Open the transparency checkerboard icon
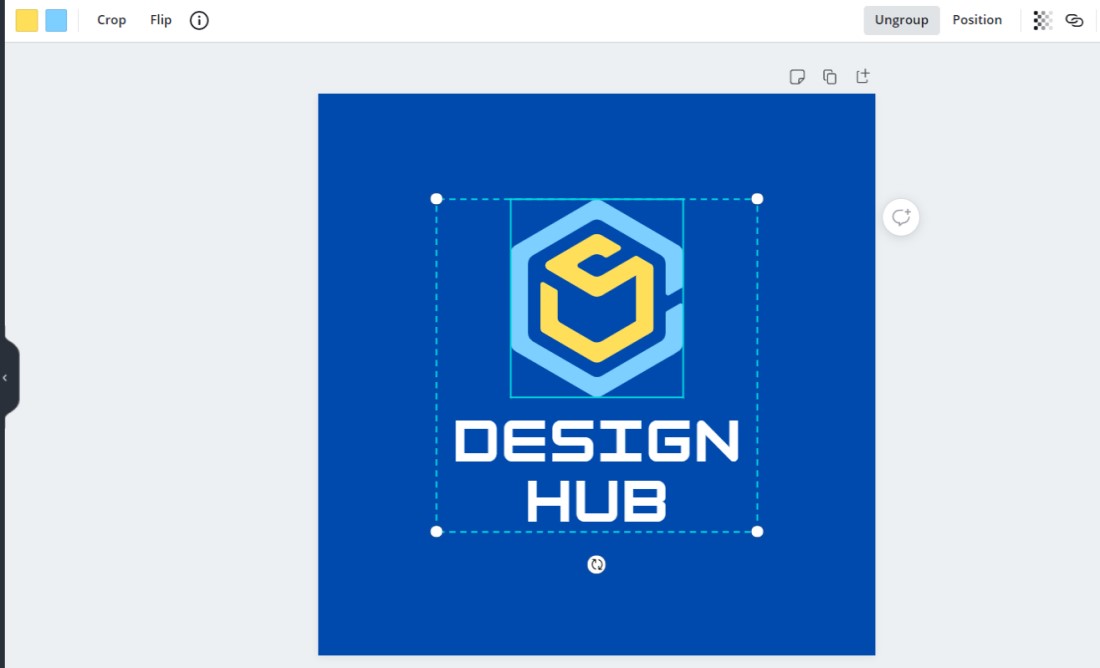The image size is (1100, 668). (x=1042, y=20)
